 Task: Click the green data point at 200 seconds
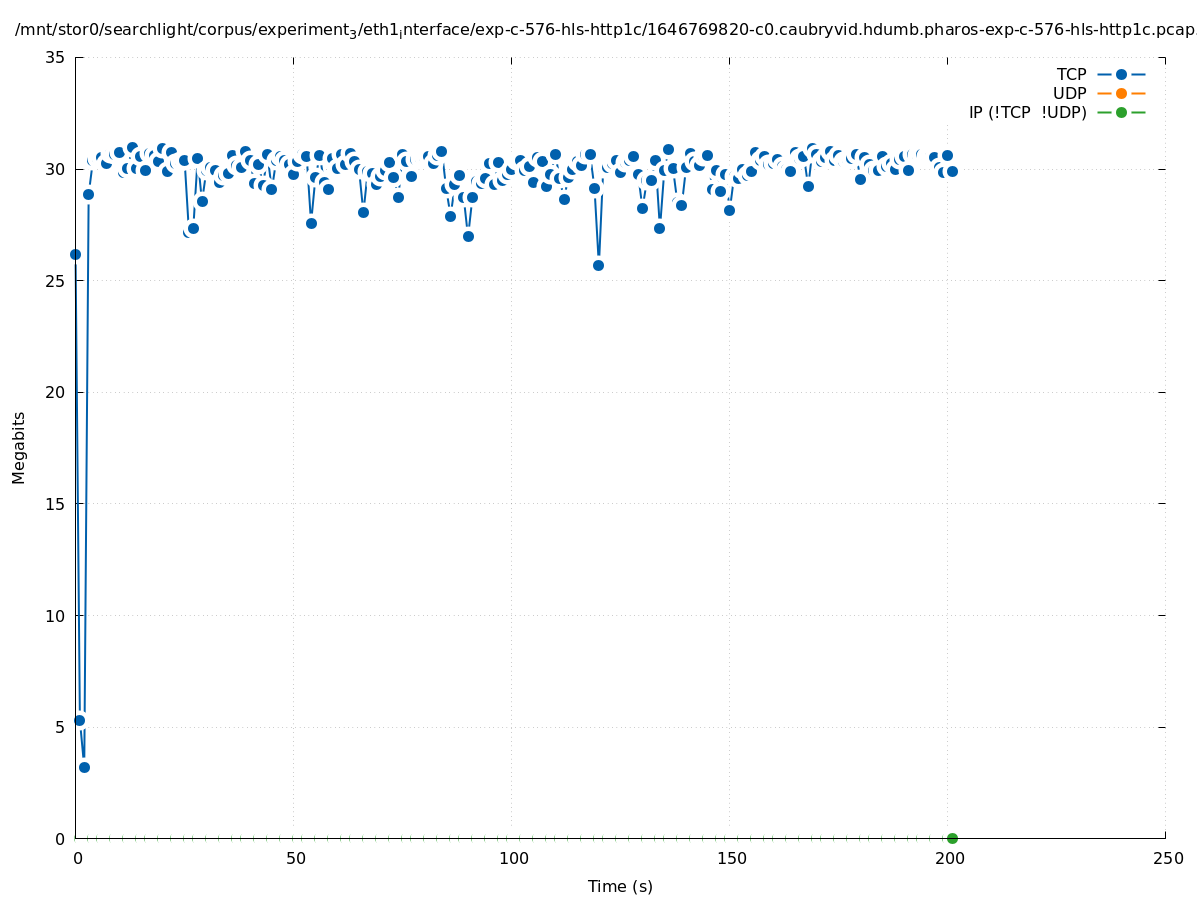click(952, 838)
